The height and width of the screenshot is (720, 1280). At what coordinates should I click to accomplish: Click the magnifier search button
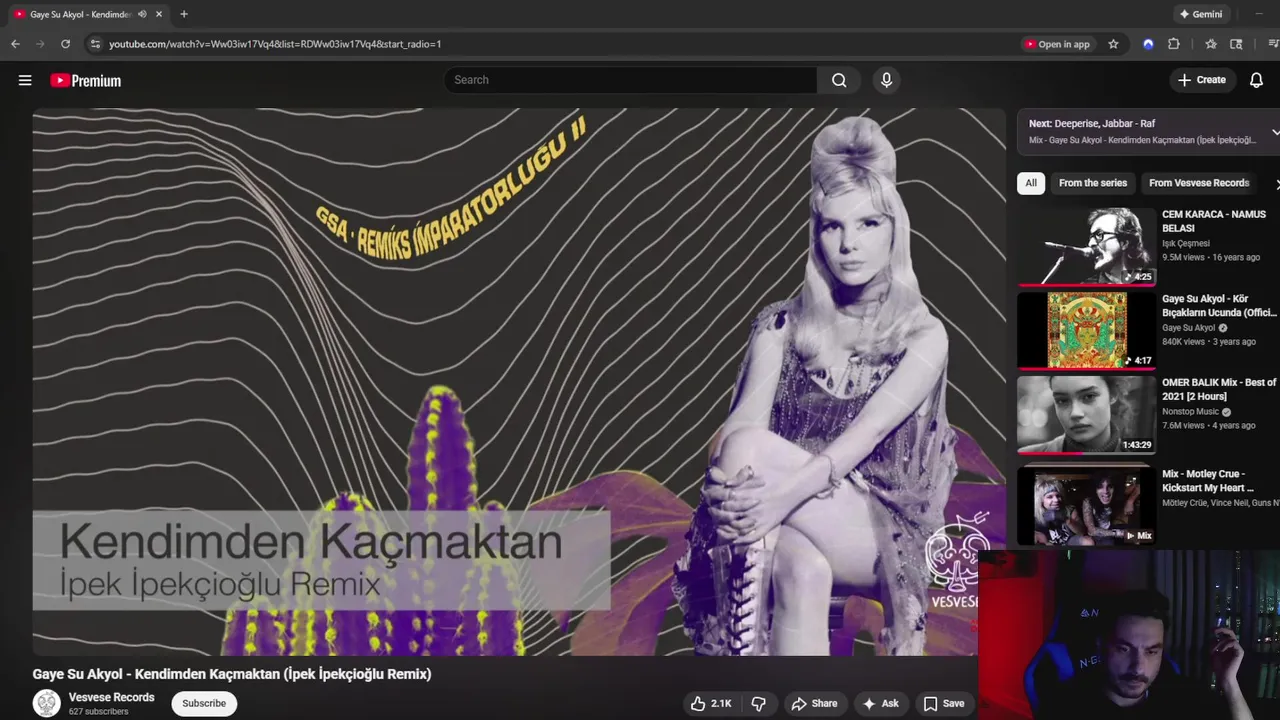pyautogui.click(x=839, y=80)
